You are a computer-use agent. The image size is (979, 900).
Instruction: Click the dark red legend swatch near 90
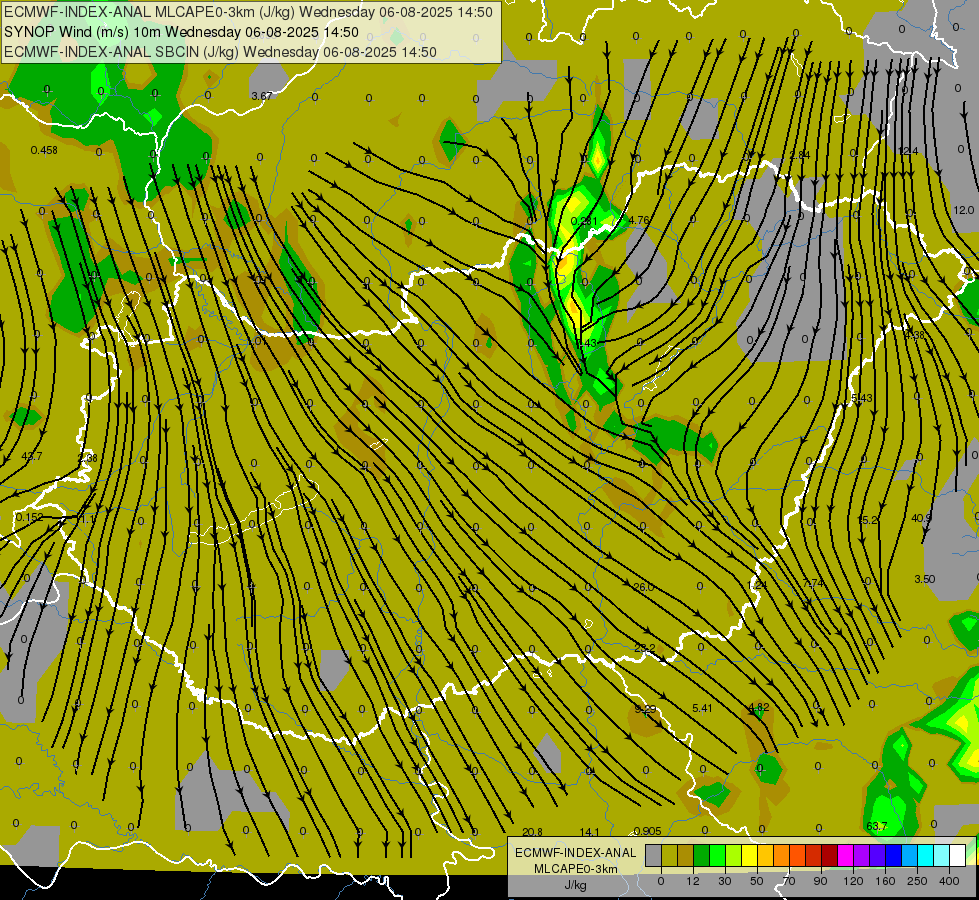pos(830,855)
